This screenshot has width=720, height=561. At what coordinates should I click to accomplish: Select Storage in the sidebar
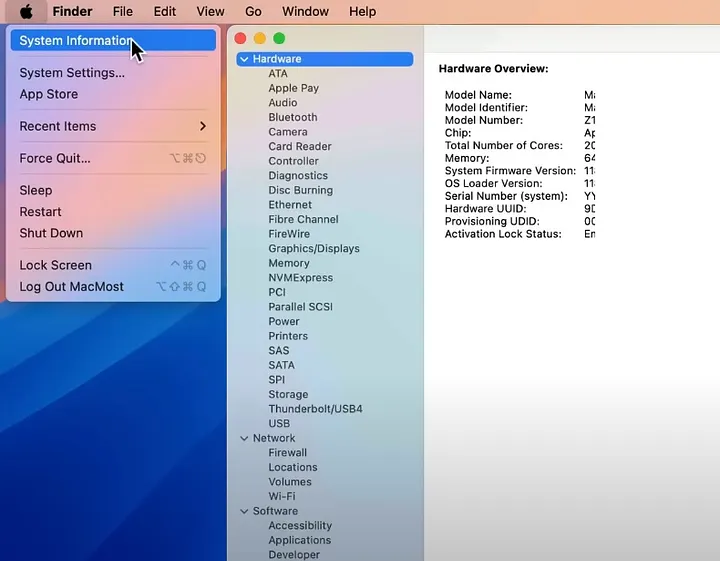pos(288,394)
